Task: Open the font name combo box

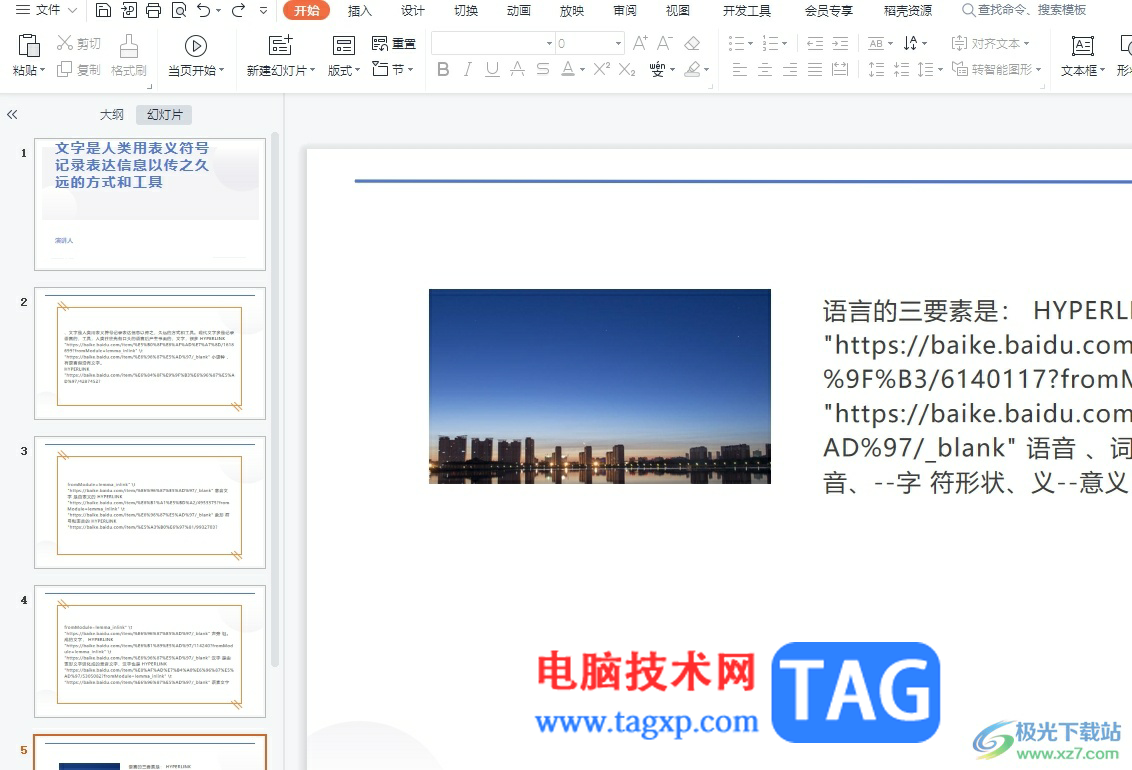Action: coord(492,43)
